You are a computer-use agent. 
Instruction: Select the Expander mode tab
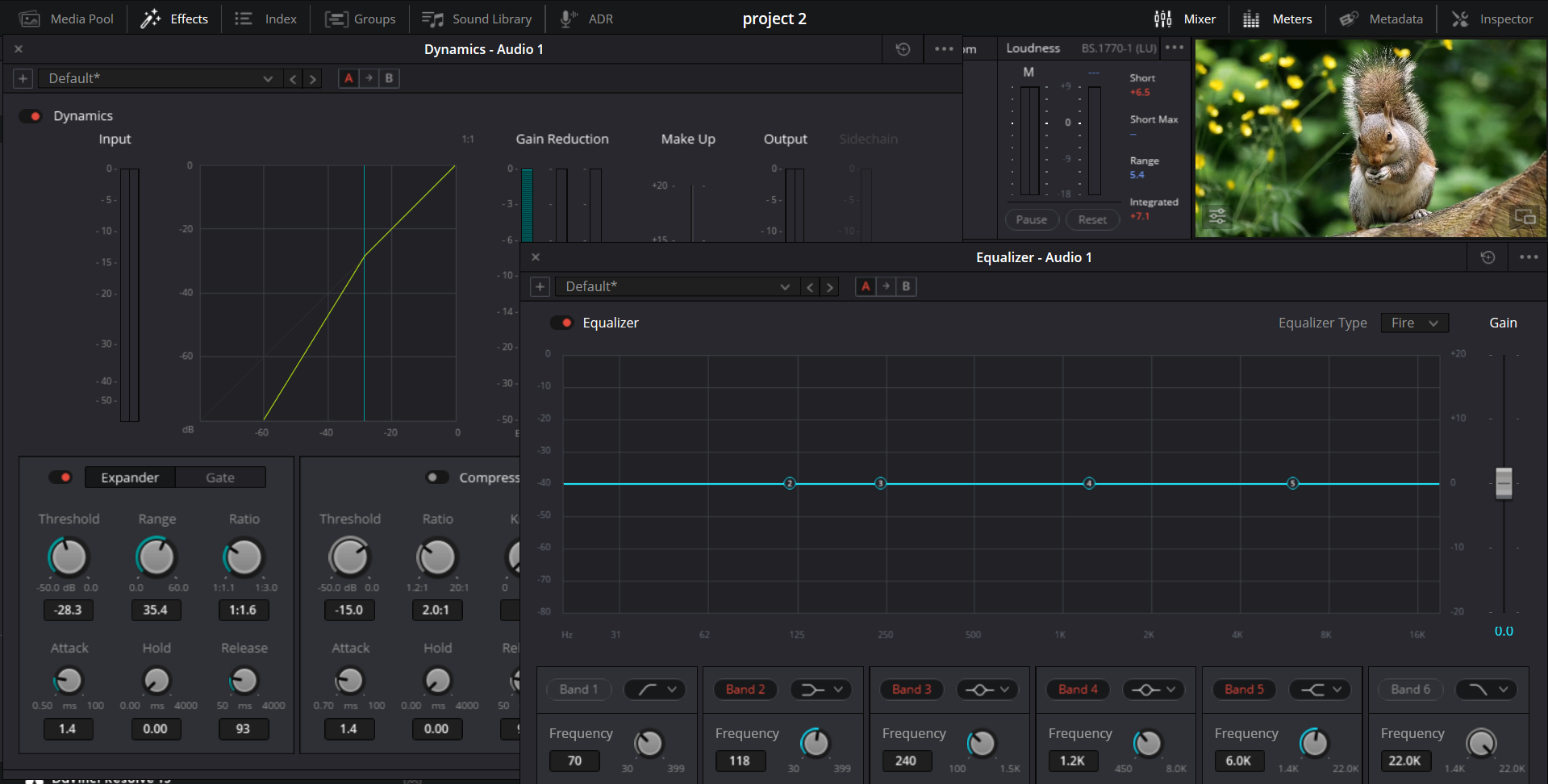[x=130, y=477]
